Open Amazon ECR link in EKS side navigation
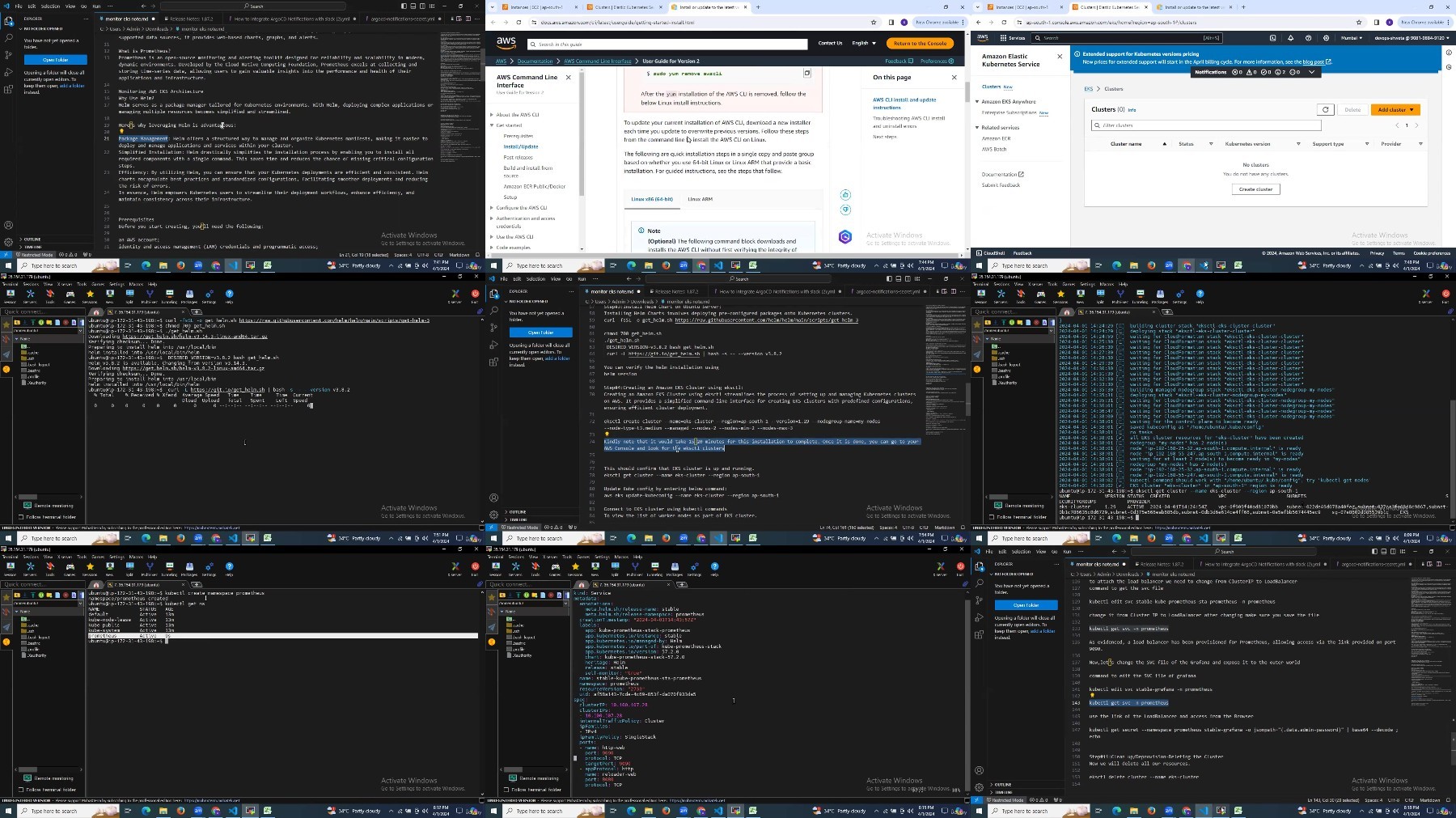 click(996, 138)
